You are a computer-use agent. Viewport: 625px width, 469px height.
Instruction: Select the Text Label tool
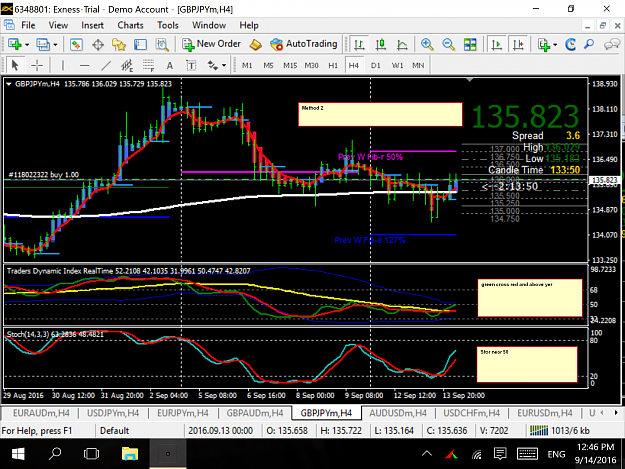point(191,65)
